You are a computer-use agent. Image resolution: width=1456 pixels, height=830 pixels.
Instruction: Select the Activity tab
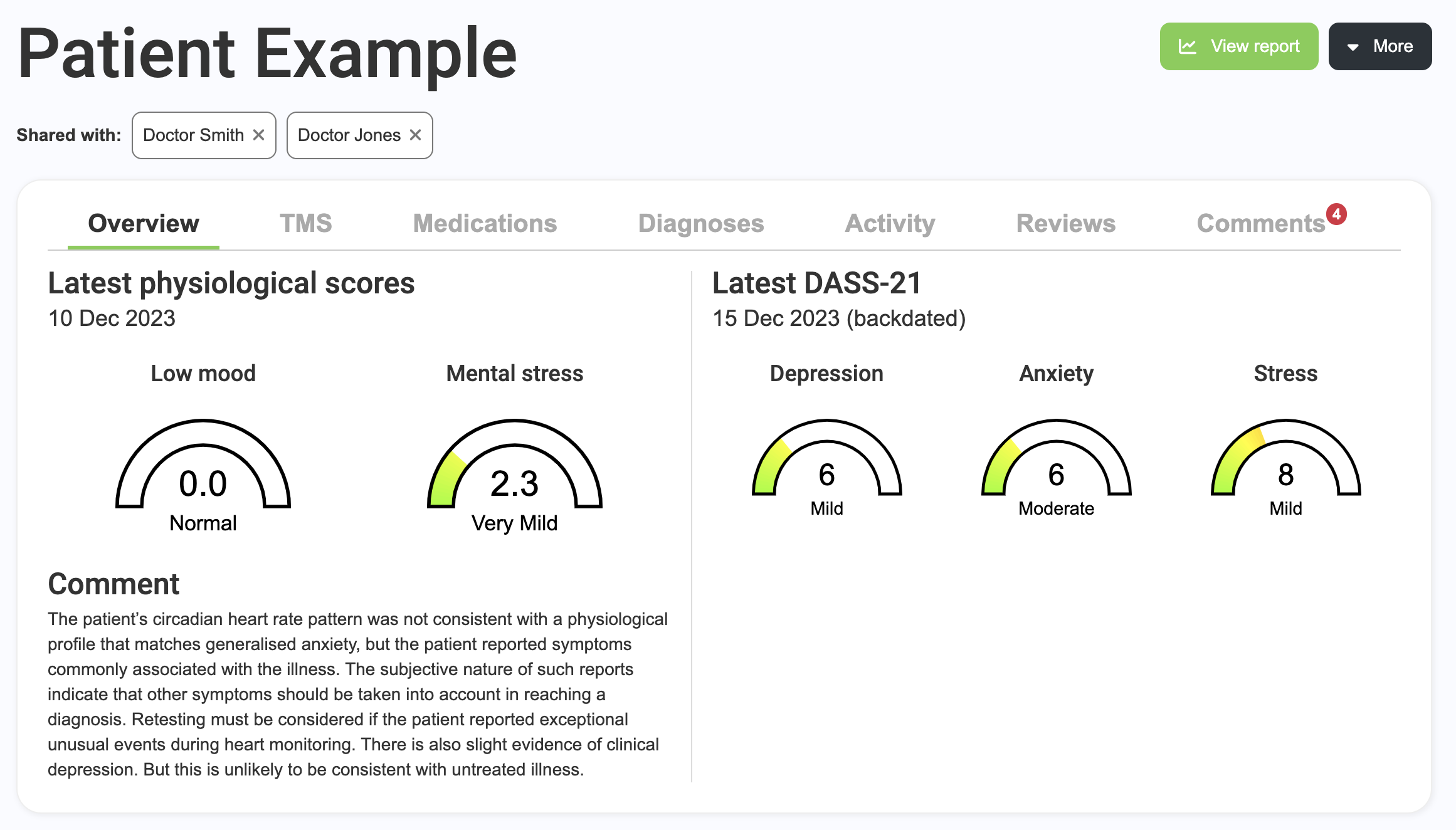click(x=890, y=223)
